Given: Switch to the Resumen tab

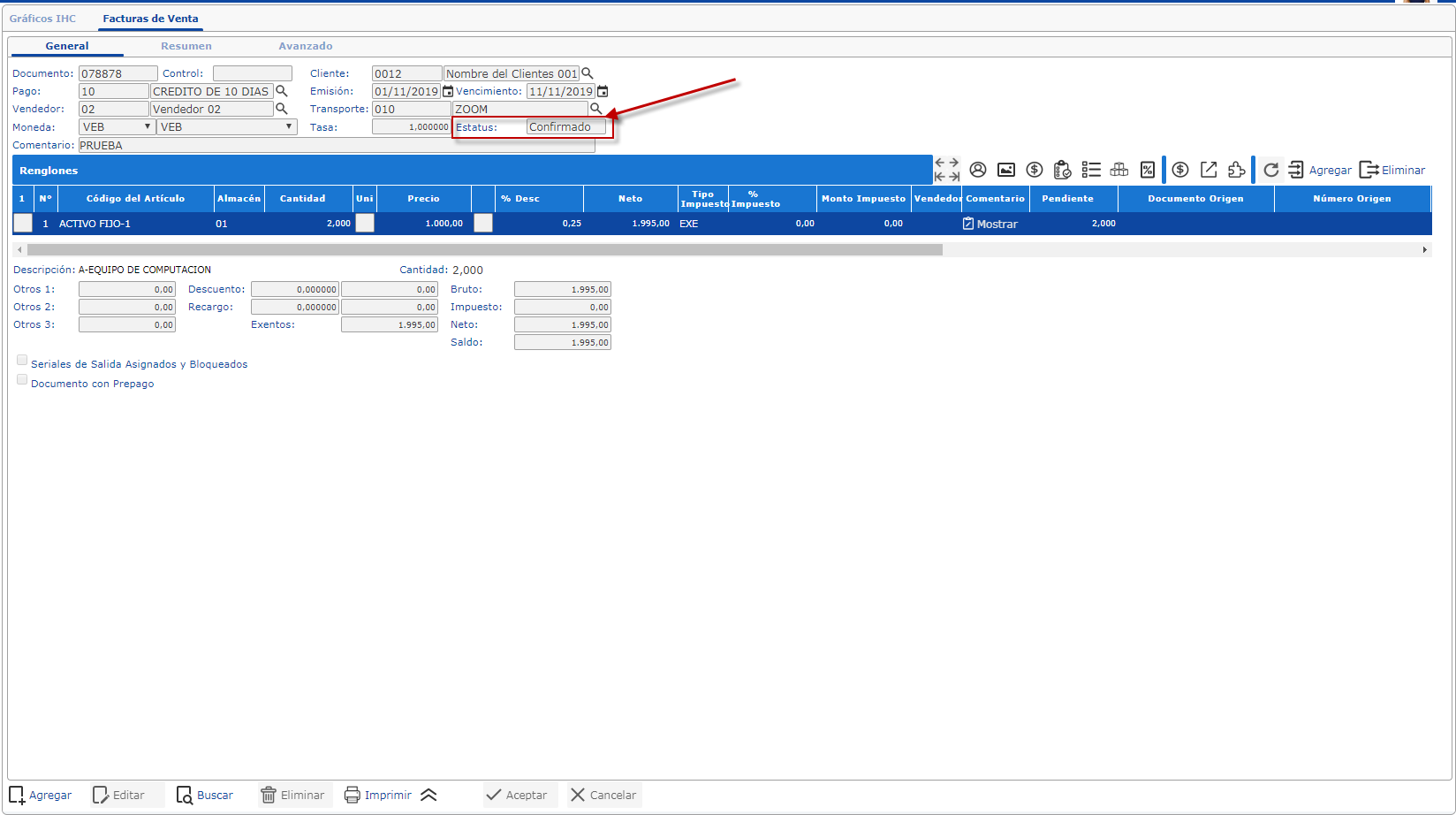Looking at the screenshot, I should tap(186, 46).
